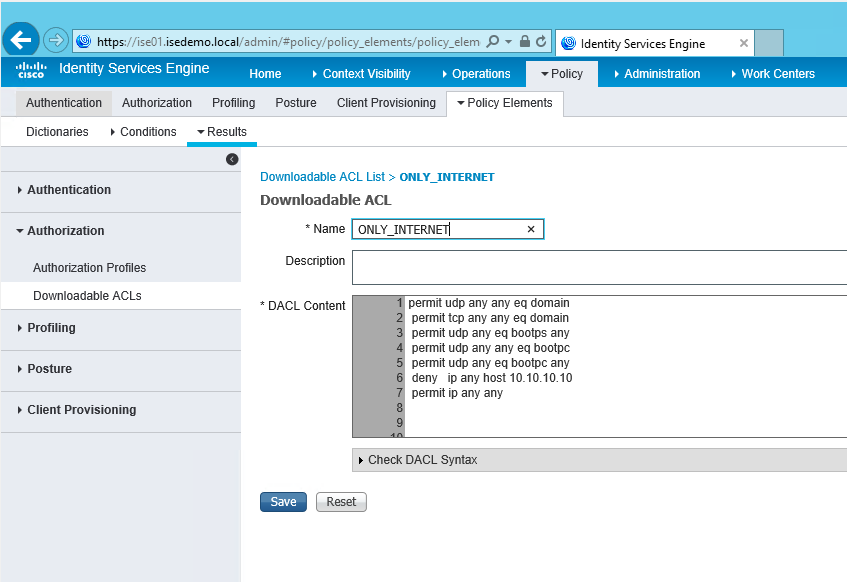Click the ONLY_INTERNET breadcrumb link
This screenshot has width=847, height=582.
pos(447,177)
